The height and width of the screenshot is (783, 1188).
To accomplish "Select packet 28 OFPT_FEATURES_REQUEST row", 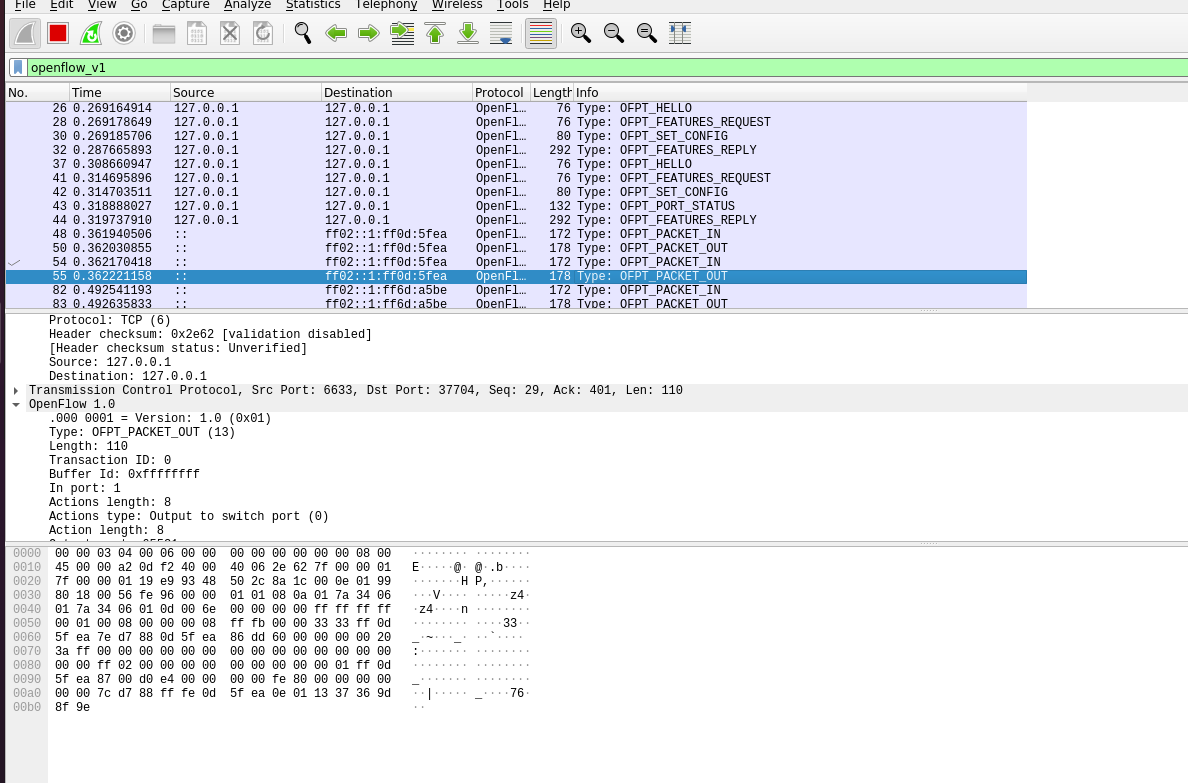I will tap(516, 122).
